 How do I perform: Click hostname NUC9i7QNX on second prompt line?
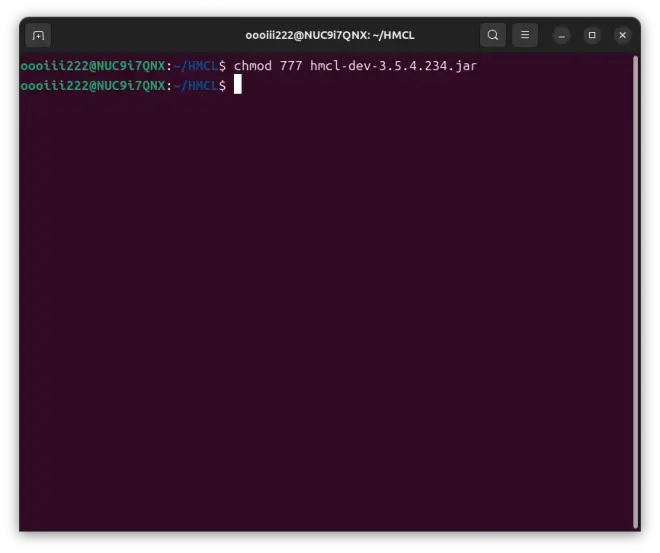129,85
